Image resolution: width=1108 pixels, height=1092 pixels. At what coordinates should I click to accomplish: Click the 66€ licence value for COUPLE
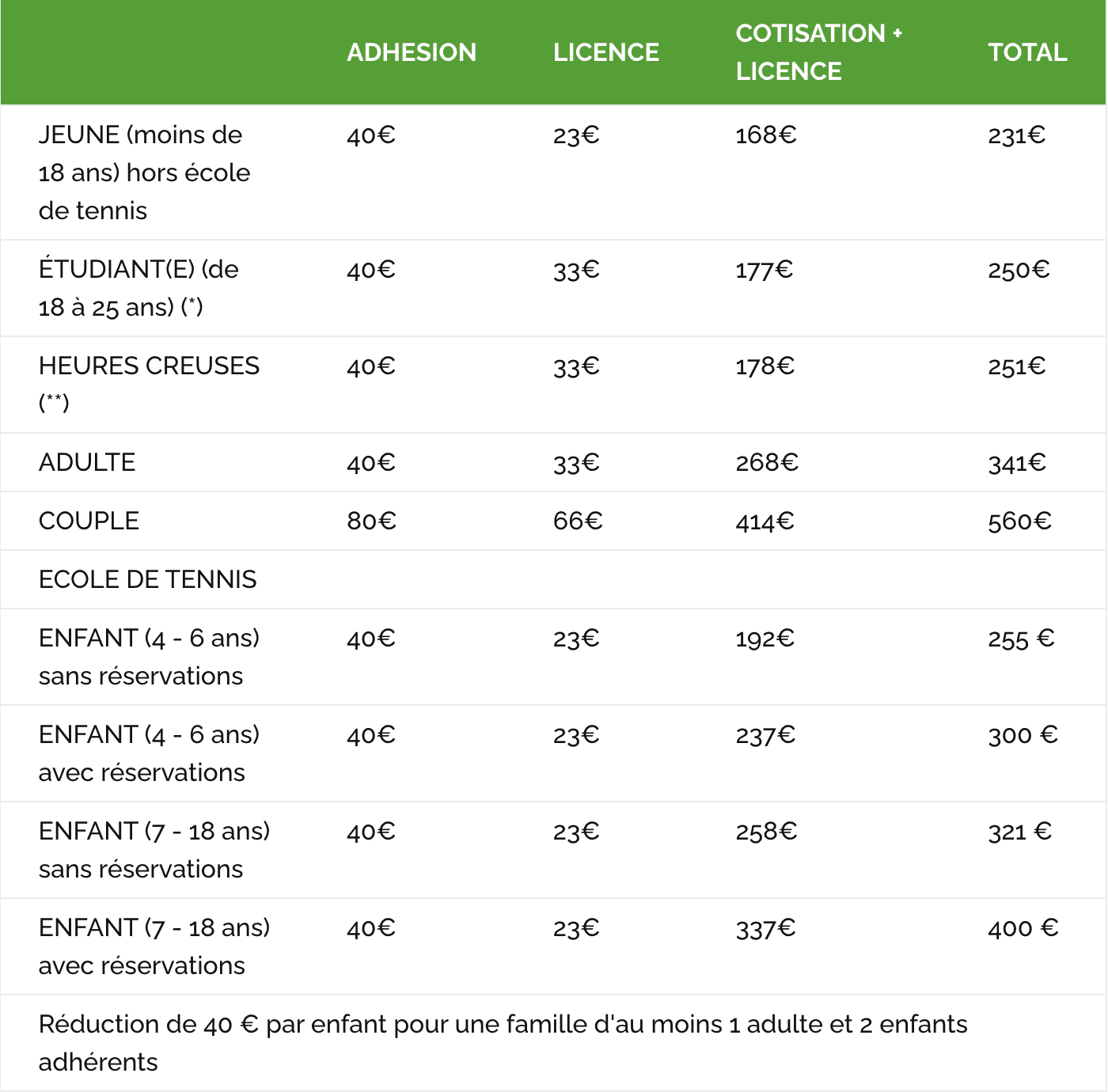(x=578, y=521)
